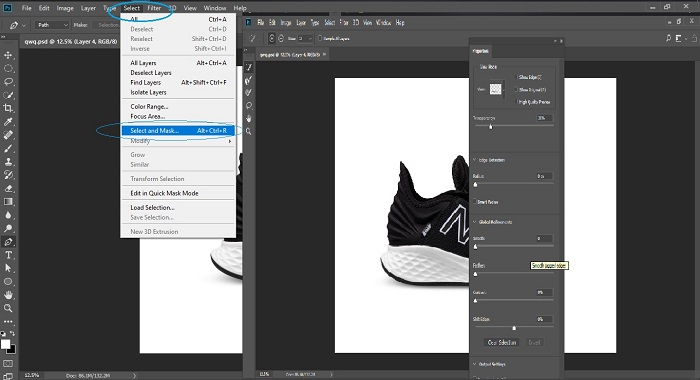The height and width of the screenshot is (380, 700).
Task: Reset to default foreground and background colors
Action: (3, 333)
